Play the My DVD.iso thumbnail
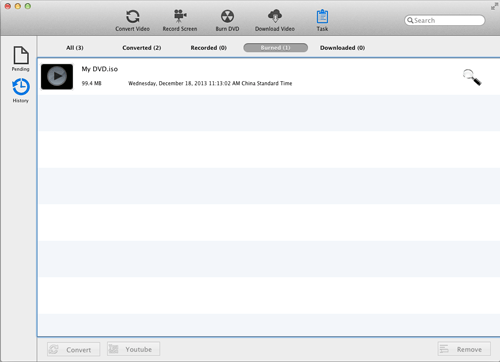500x362 pixels. coord(57,77)
